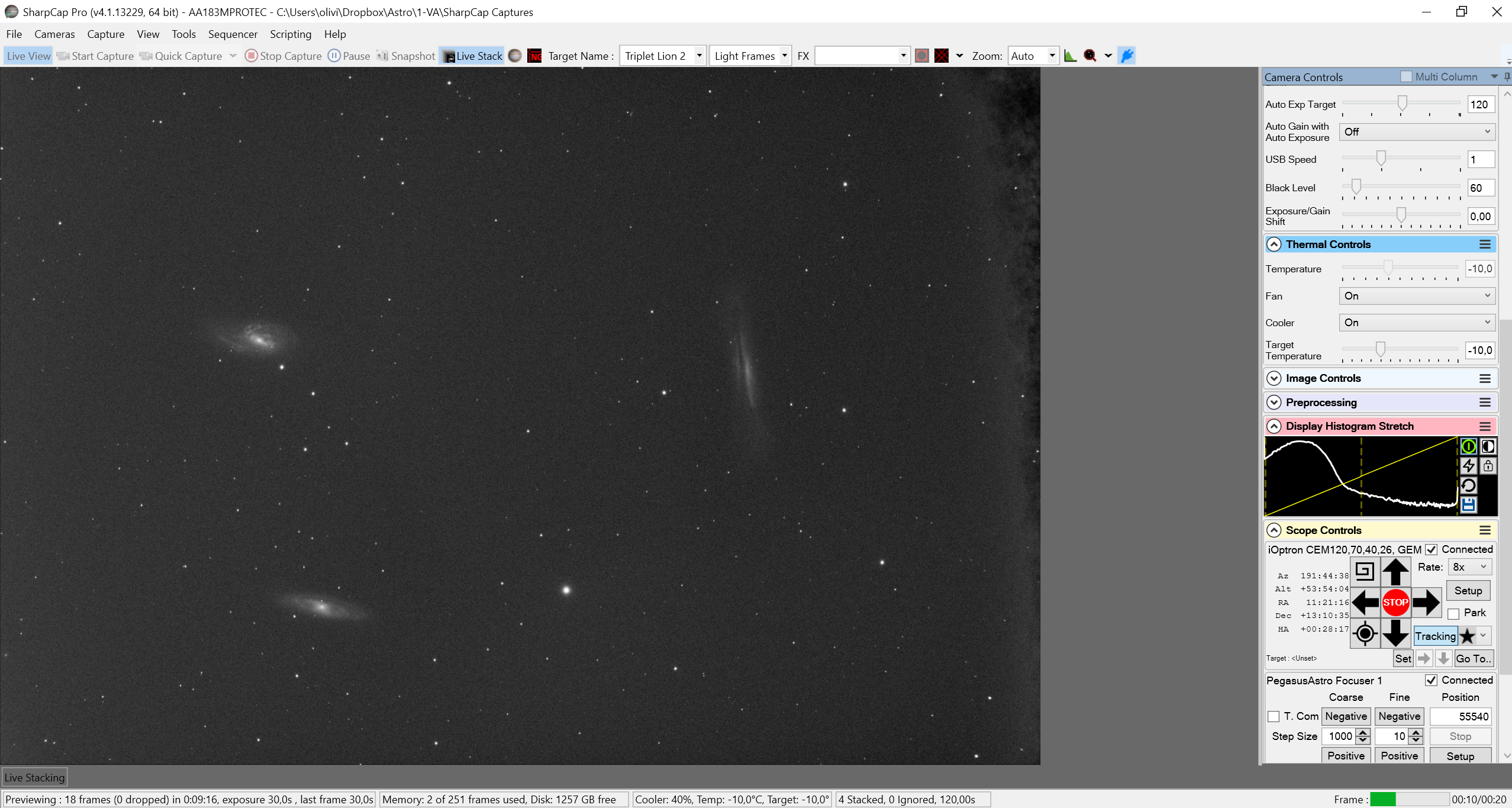The width and height of the screenshot is (1512, 808).
Task: Click the Live Stack button
Action: coord(472,56)
